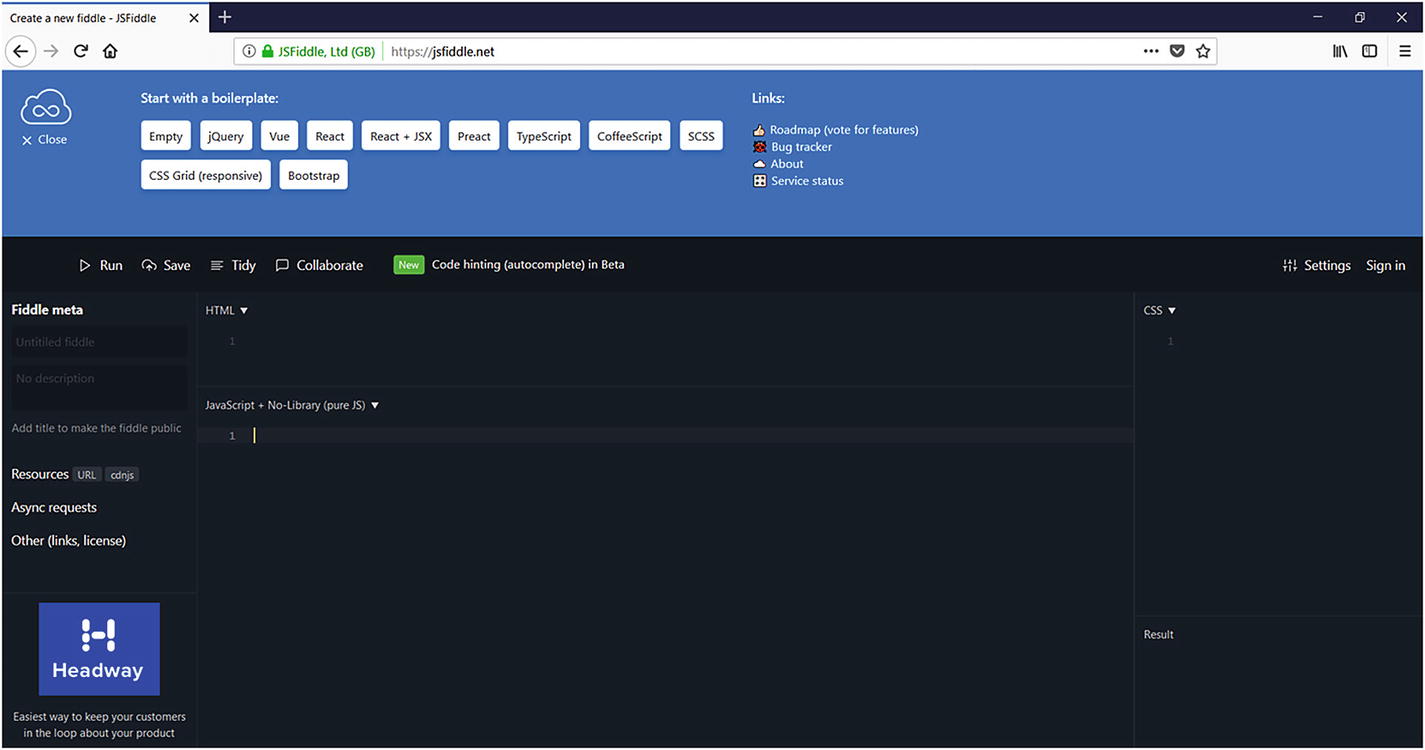Click the Headway advertisement image
The width and height of the screenshot is (1425, 750).
tap(99, 649)
